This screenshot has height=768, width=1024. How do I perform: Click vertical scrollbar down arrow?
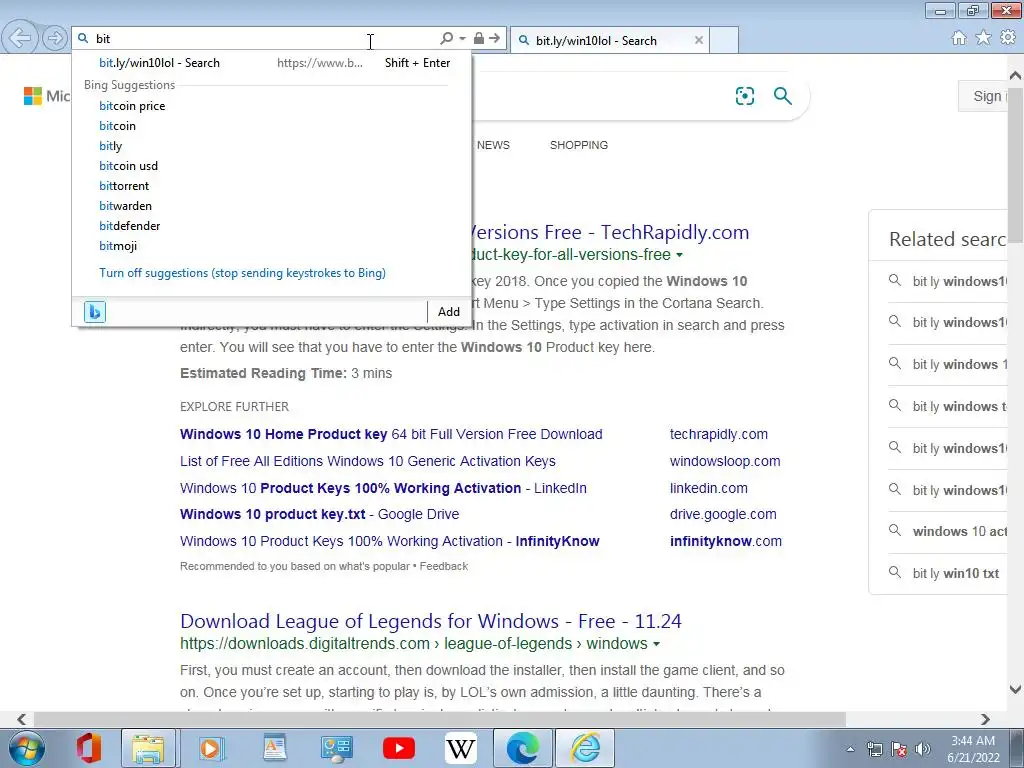coord(1016,689)
